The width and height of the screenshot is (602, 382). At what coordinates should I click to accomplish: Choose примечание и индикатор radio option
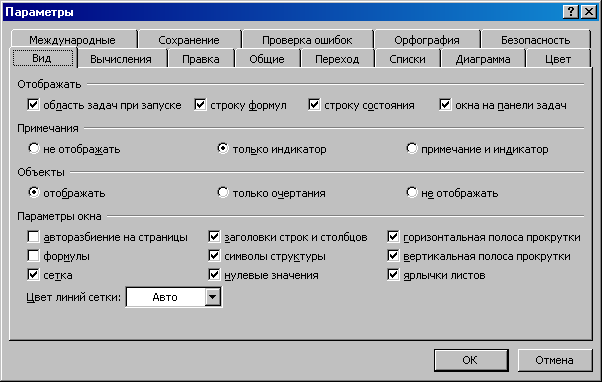click(412, 148)
